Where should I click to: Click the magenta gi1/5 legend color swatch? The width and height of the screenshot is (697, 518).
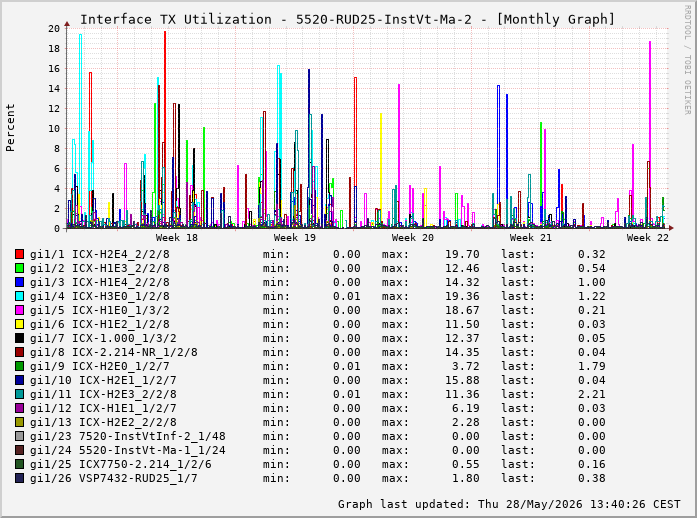tap(19, 310)
